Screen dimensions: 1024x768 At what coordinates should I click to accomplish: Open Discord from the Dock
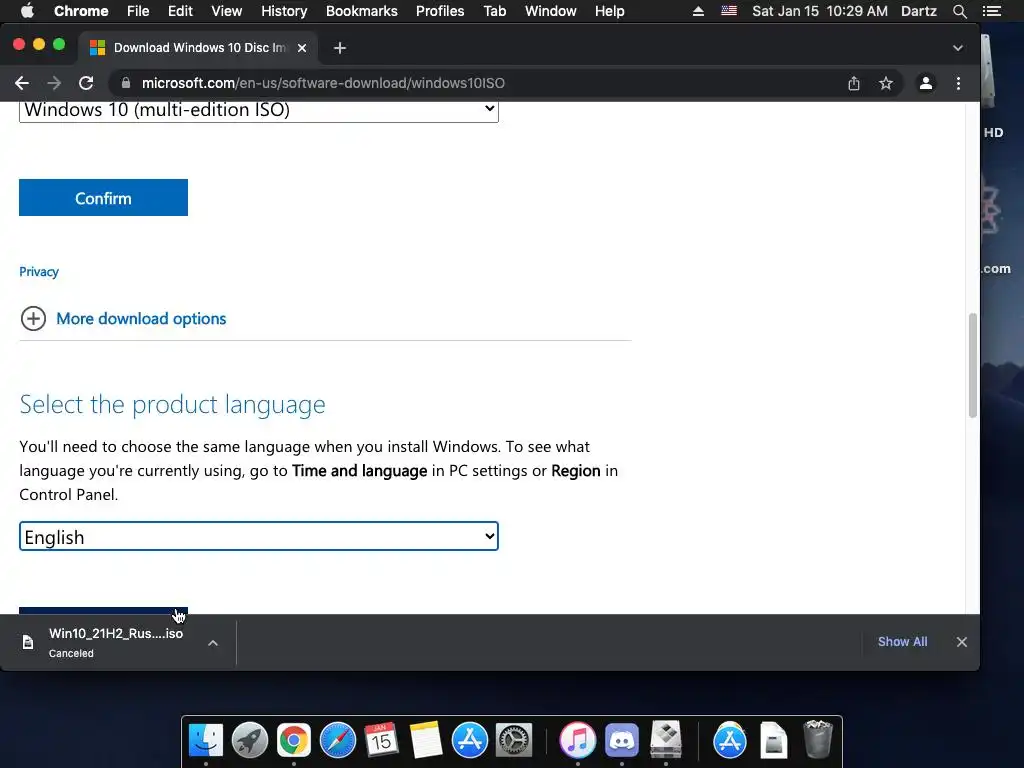[x=622, y=741]
